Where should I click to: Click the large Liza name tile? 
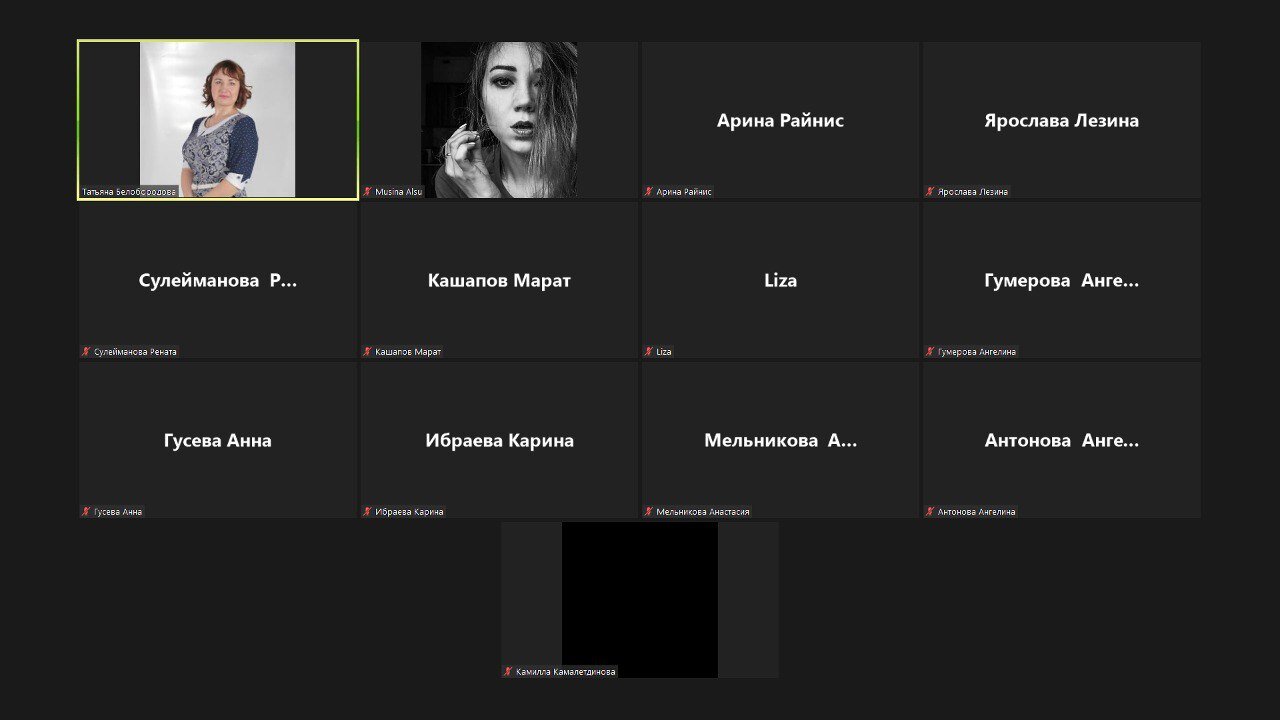tap(780, 280)
